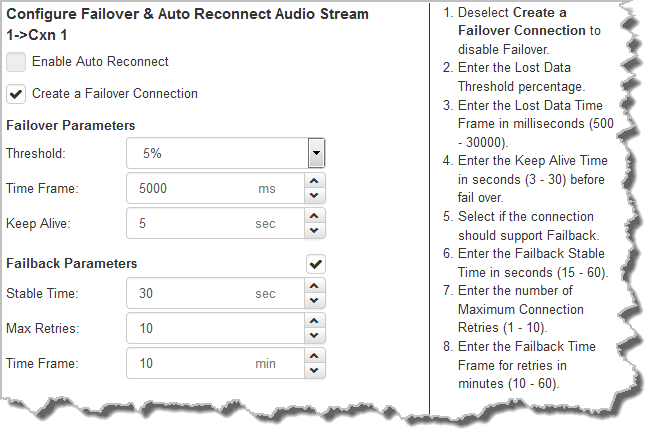
Task: Increase the Max Retries count
Action: [x=316, y=322]
